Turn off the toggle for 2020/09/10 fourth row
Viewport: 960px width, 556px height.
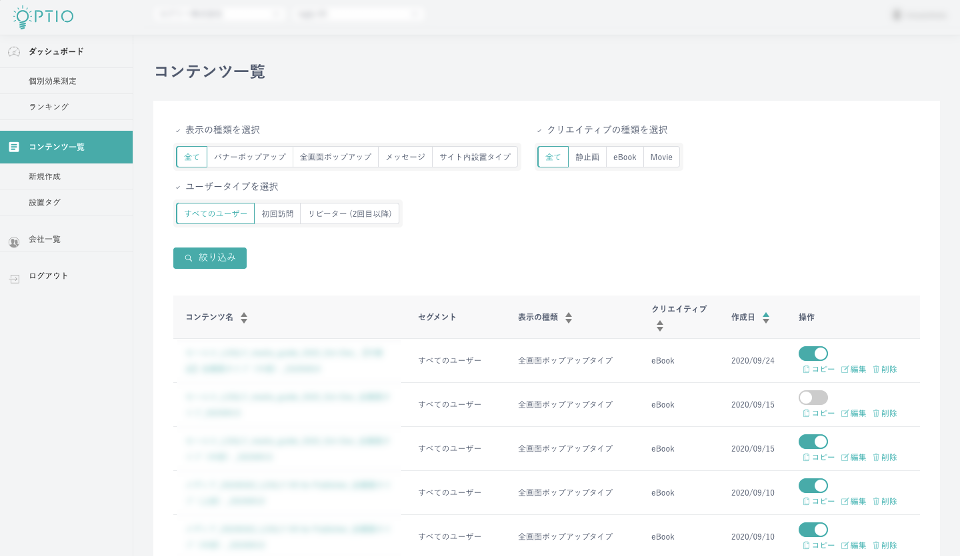pos(813,485)
